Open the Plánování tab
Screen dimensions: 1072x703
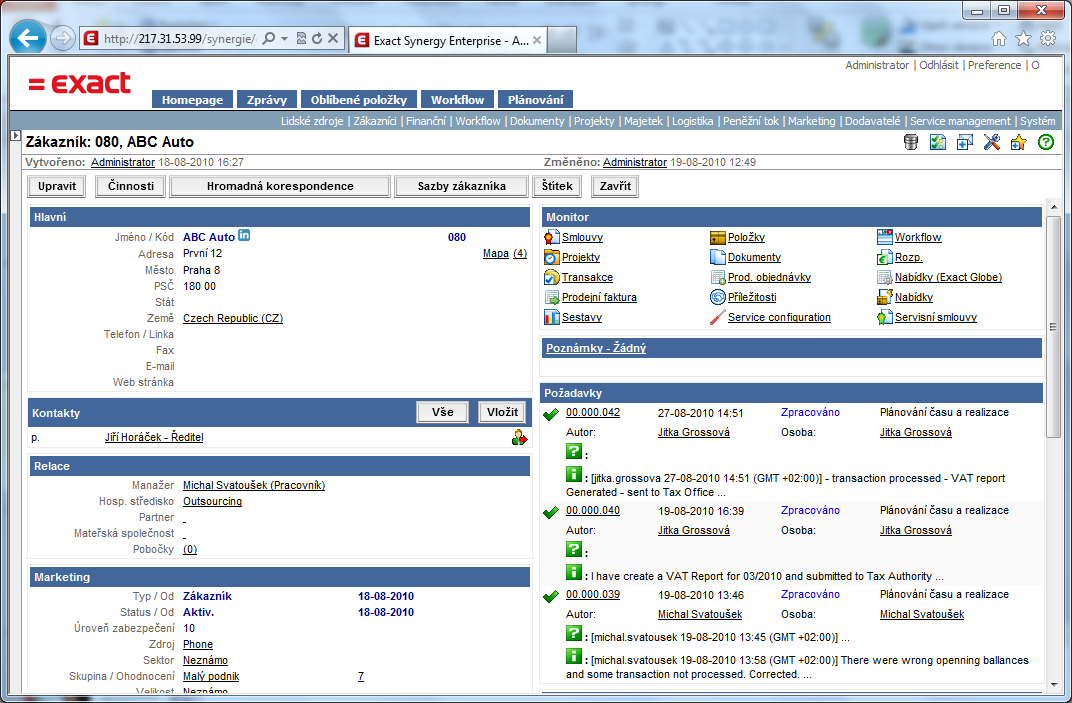[535, 100]
